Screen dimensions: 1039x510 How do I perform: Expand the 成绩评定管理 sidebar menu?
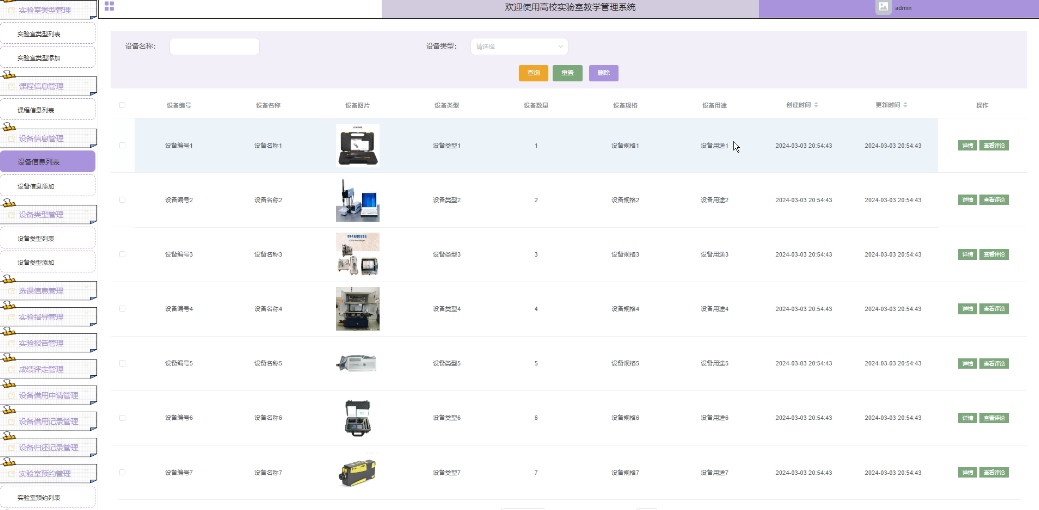click(x=48, y=370)
